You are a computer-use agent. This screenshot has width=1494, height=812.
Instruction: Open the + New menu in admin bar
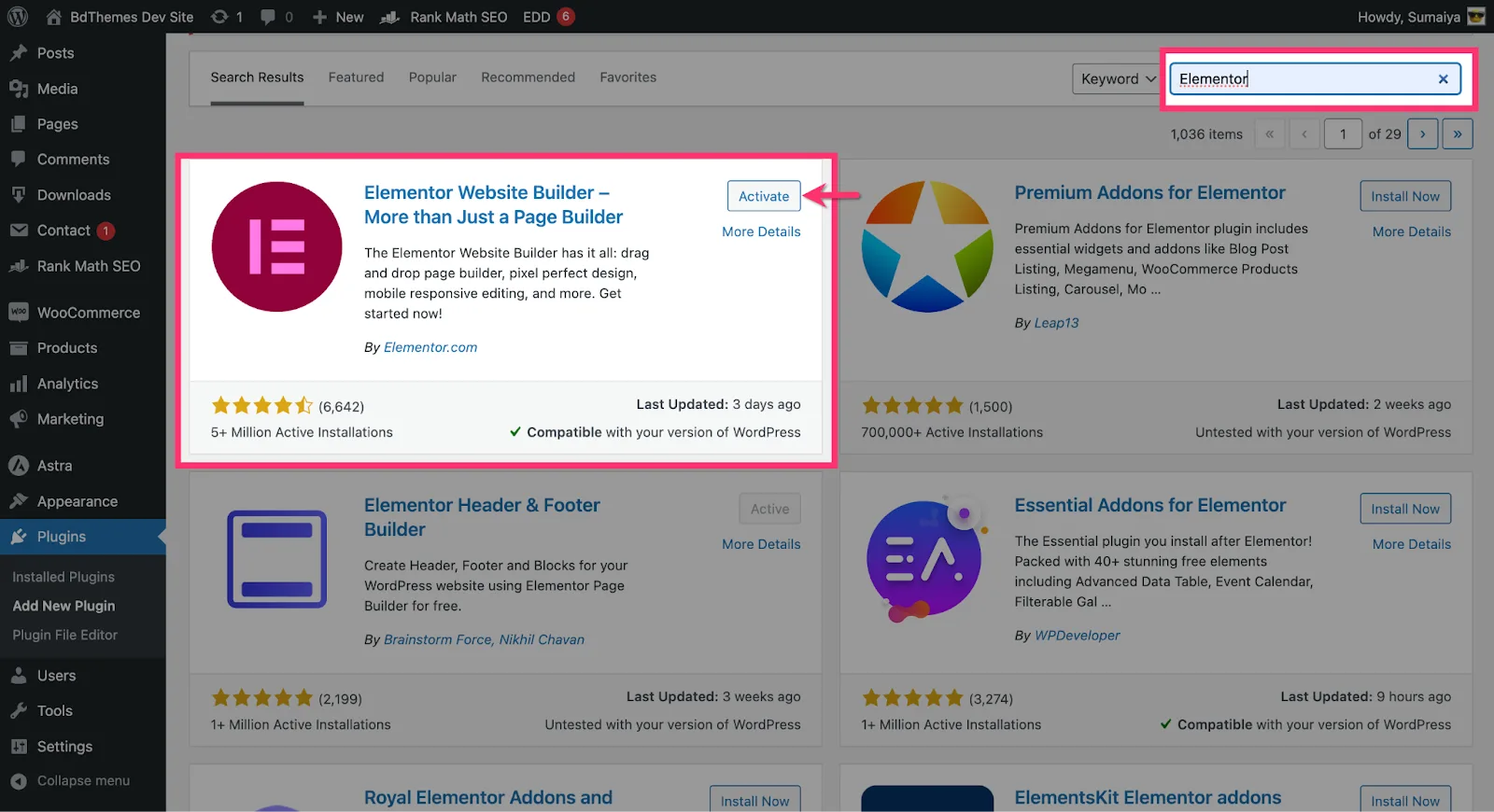[338, 17]
